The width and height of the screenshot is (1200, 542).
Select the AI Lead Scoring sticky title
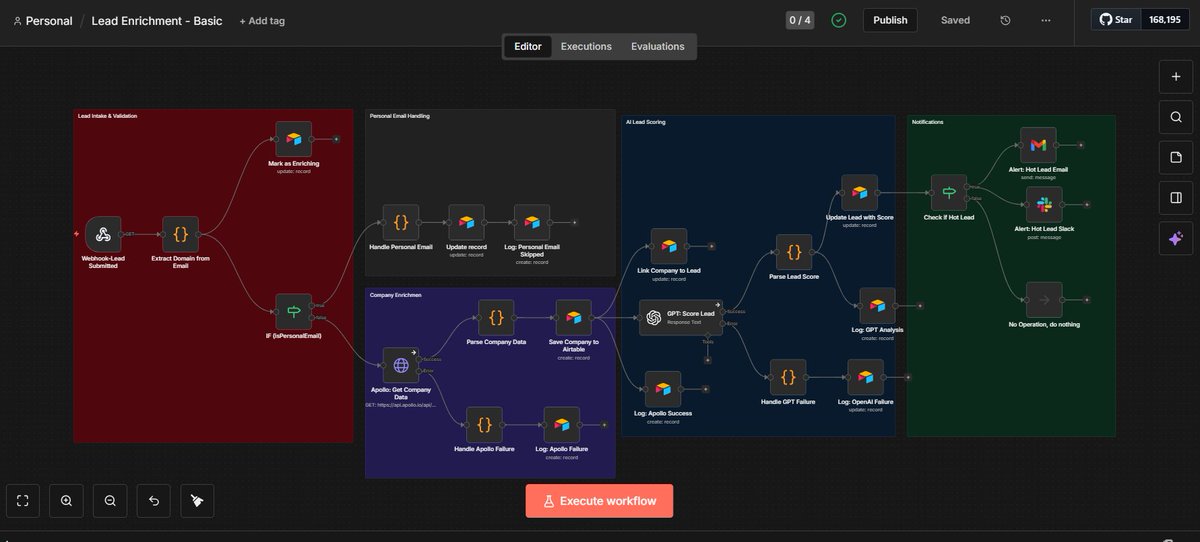645,122
